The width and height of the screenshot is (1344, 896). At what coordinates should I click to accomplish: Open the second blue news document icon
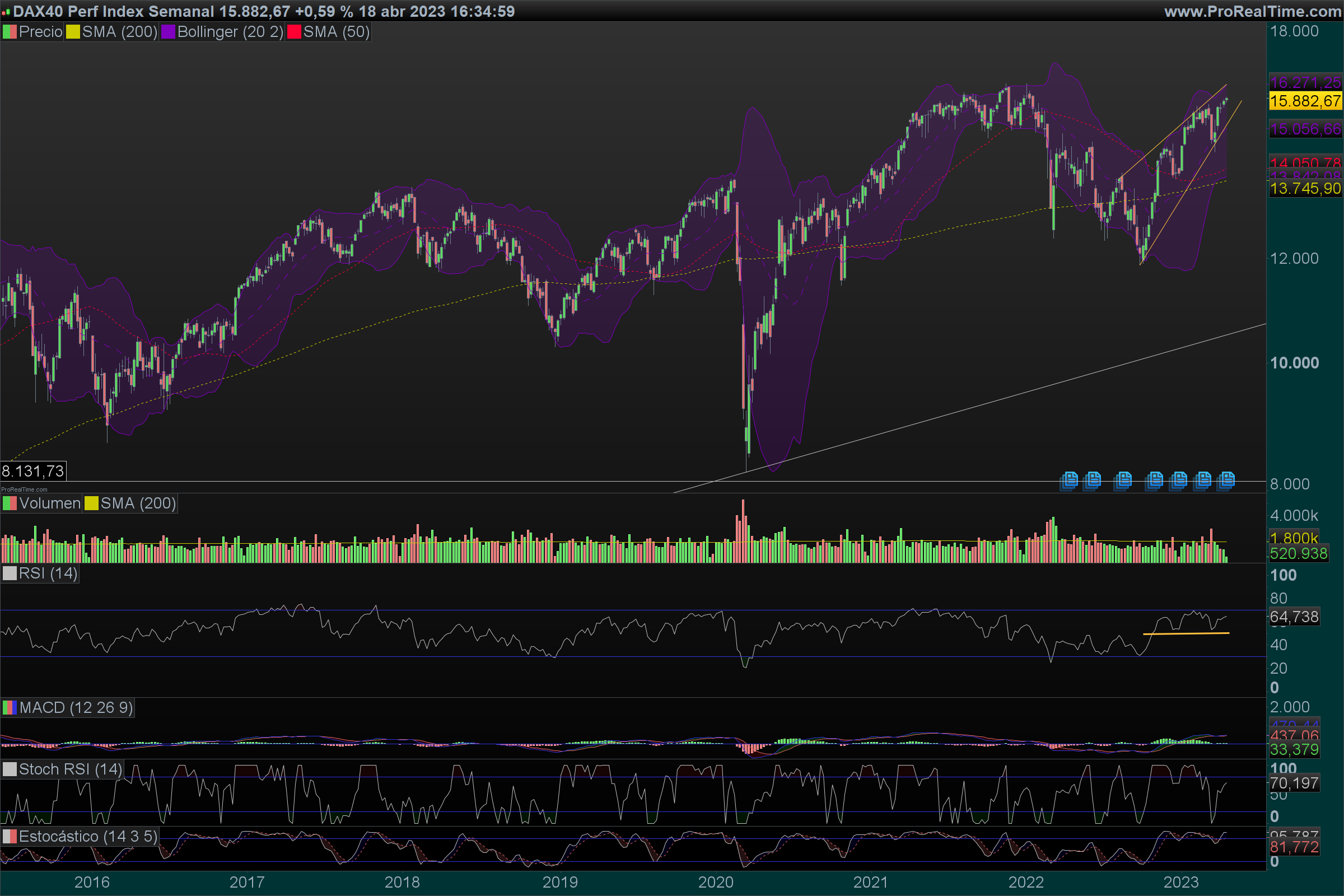[x=1093, y=480]
